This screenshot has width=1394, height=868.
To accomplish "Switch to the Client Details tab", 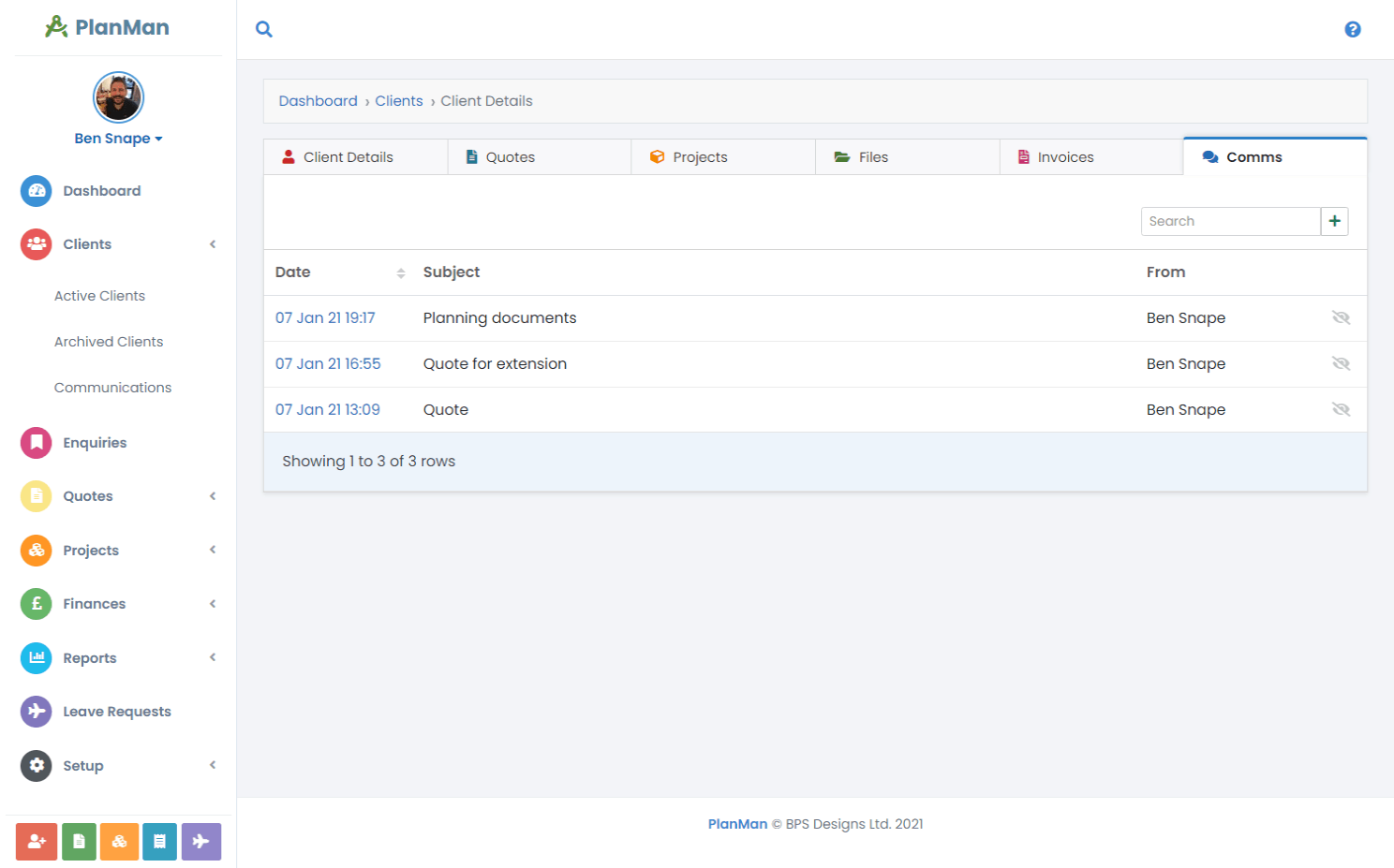I will pos(355,157).
